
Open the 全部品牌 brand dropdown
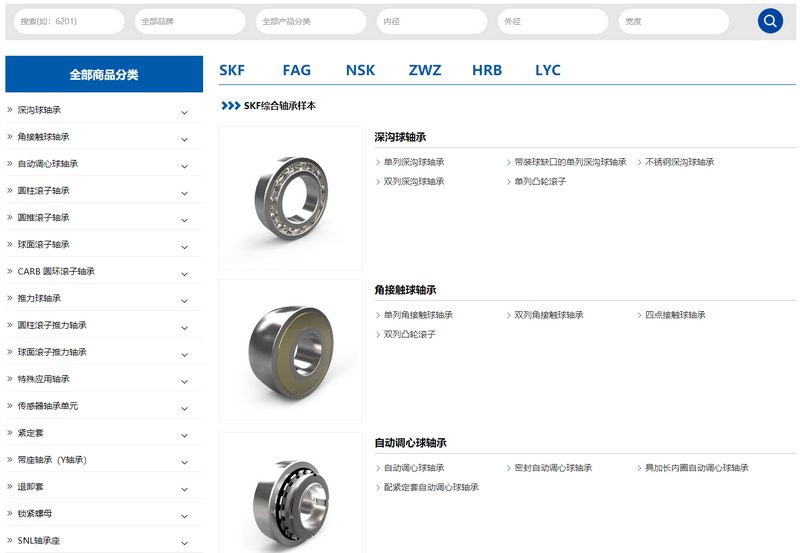point(190,21)
